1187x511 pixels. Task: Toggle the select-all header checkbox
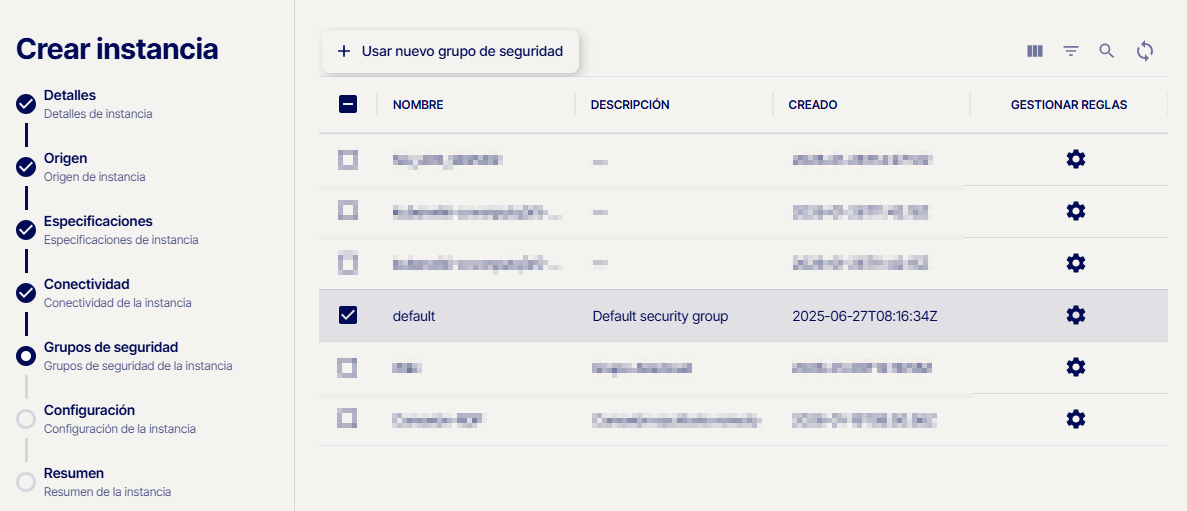pos(348,104)
